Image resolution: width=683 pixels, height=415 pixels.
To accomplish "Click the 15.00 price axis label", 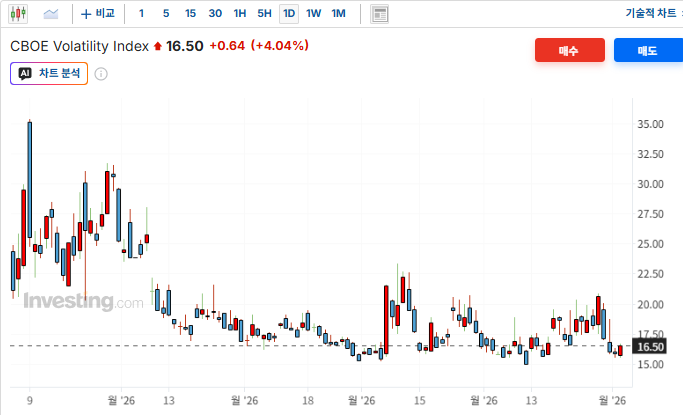I will click(x=650, y=364).
